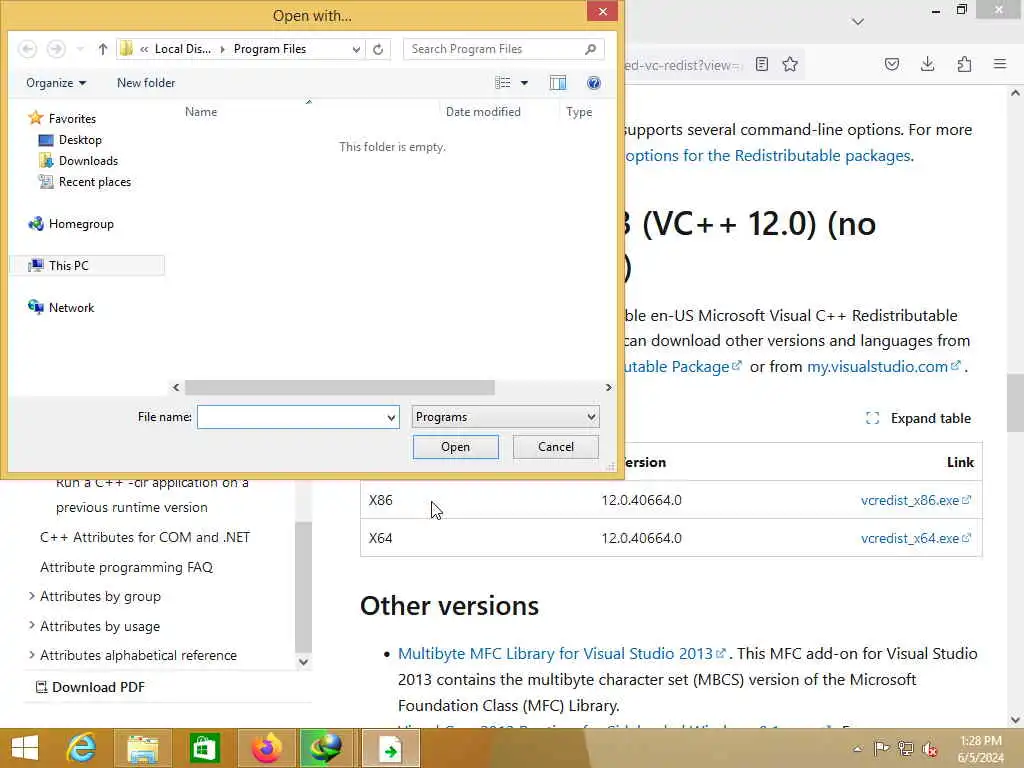Expand the File name dropdown arrow
Viewport: 1024px width, 768px height.
click(391, 417)
